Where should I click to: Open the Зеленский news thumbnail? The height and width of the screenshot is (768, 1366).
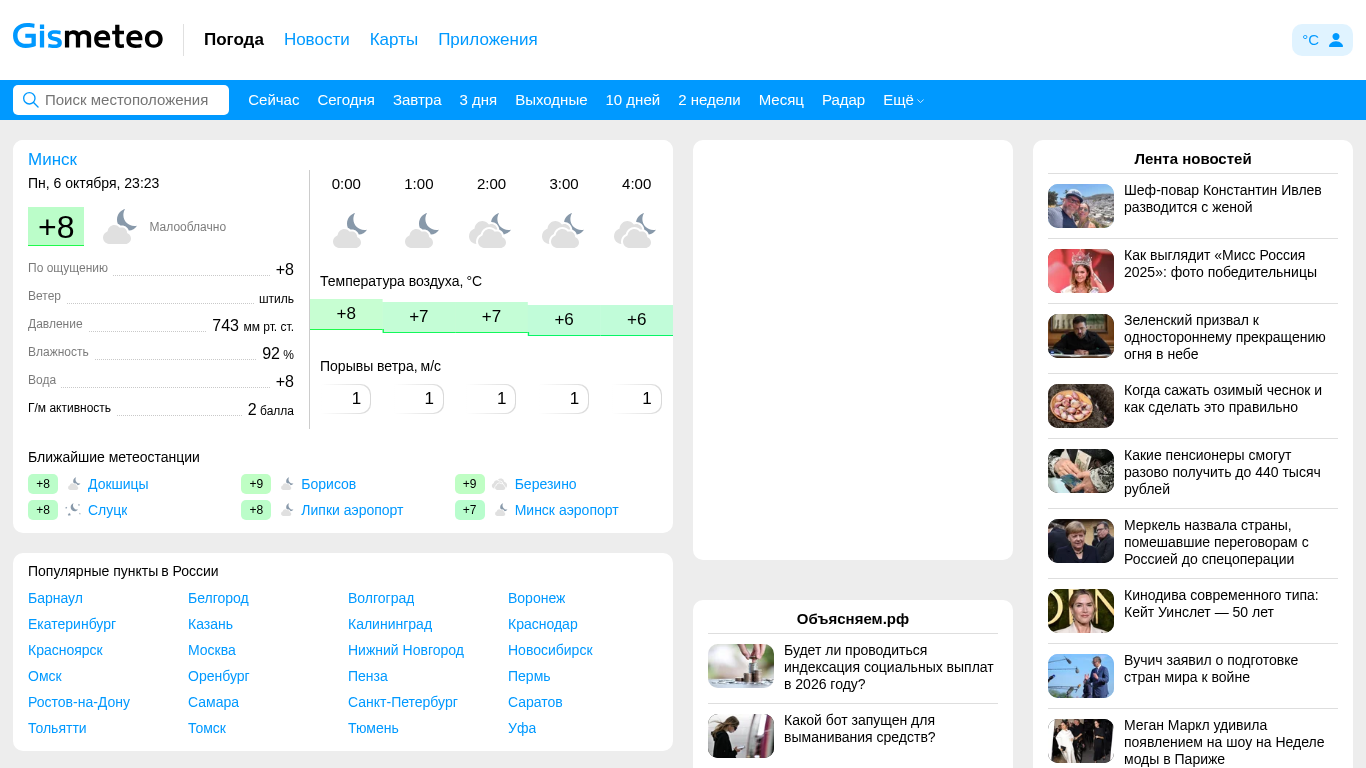(x=1081, y=336)
